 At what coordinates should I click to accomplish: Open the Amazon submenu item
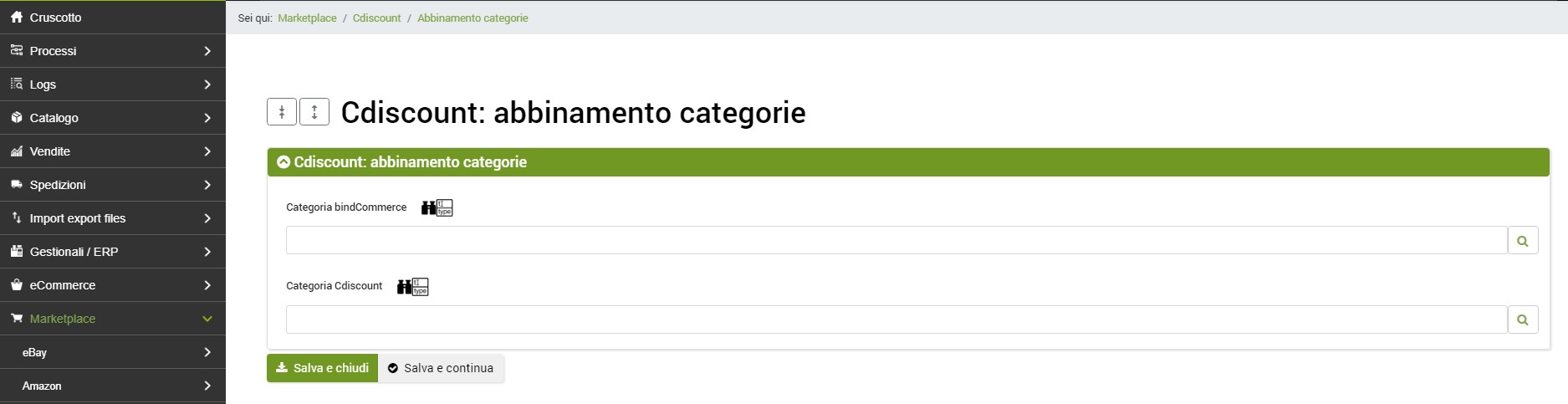(42, 386)
